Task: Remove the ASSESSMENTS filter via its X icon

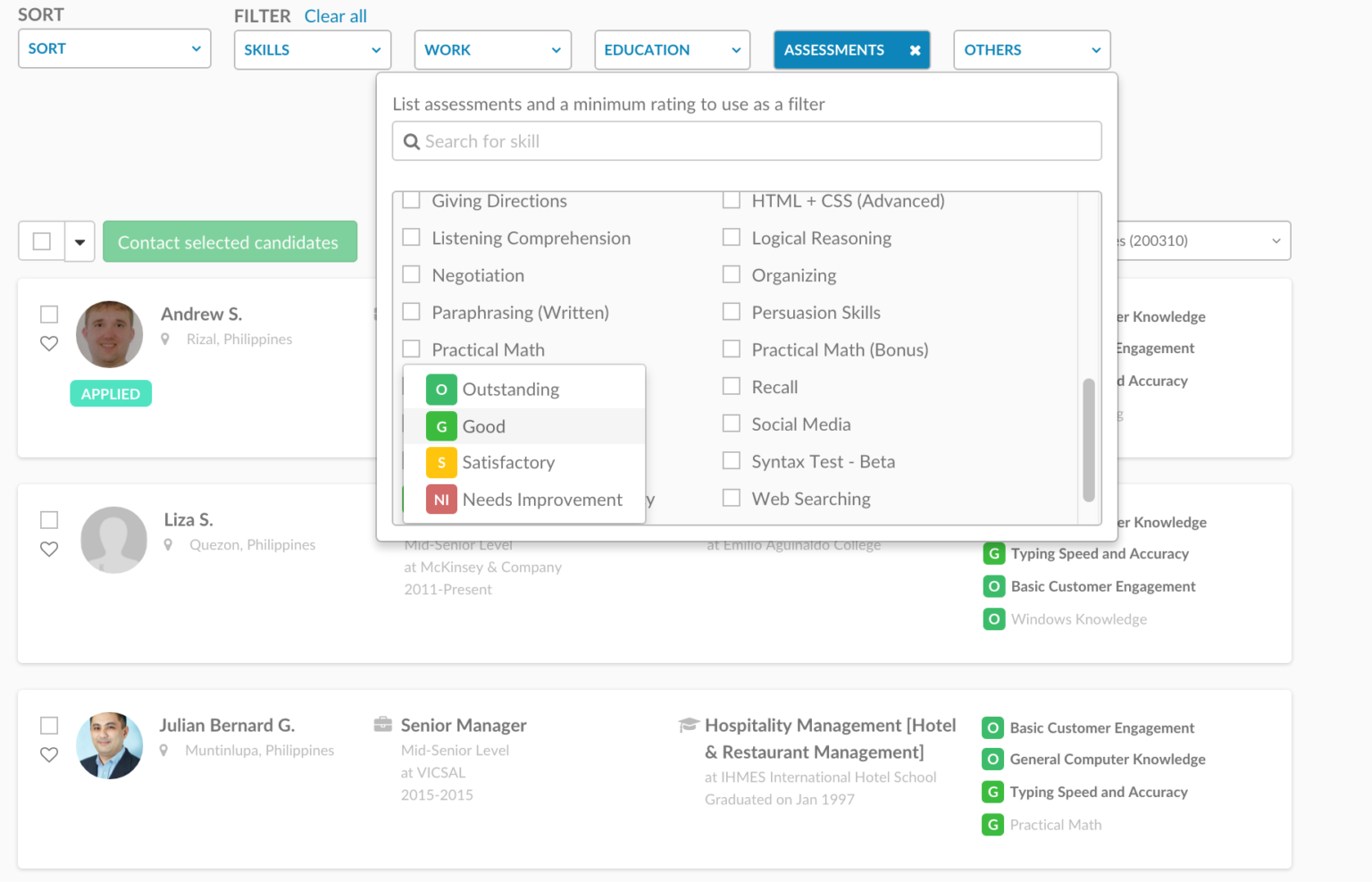Action: point(915,50)
